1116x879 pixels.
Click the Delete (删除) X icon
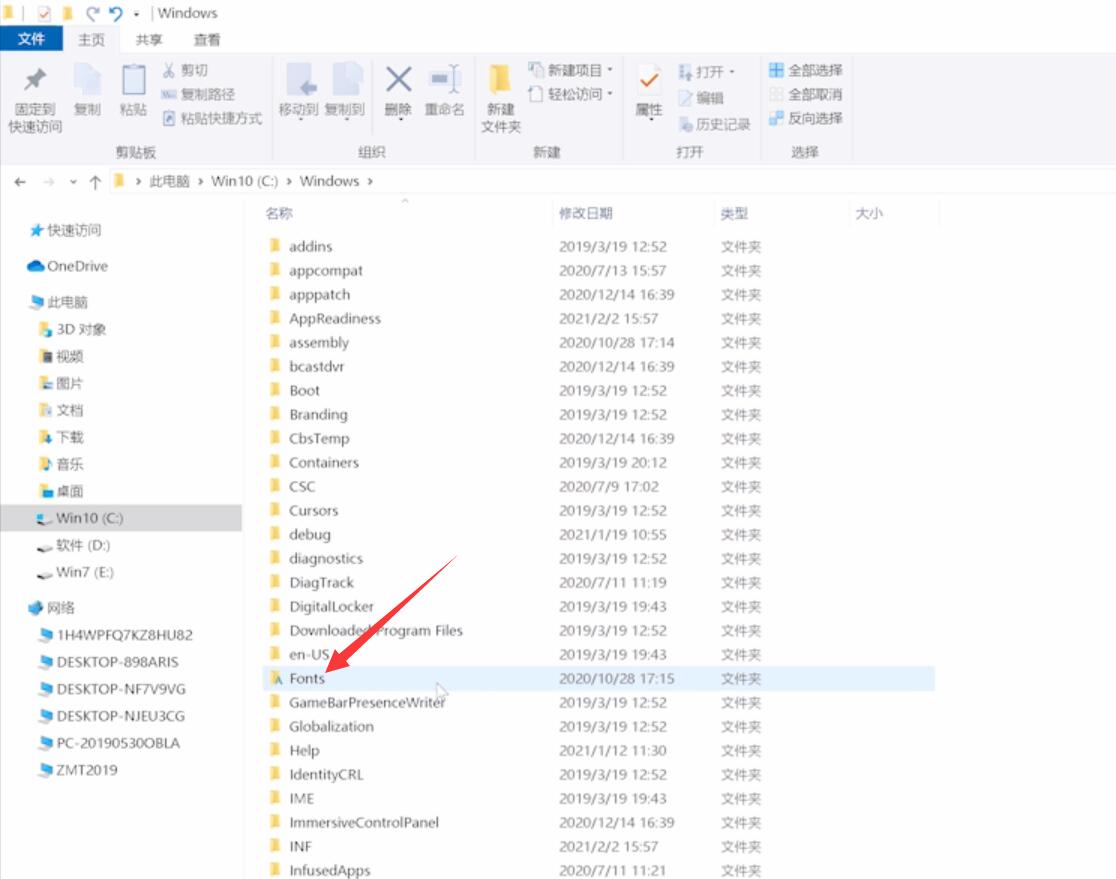399,79
